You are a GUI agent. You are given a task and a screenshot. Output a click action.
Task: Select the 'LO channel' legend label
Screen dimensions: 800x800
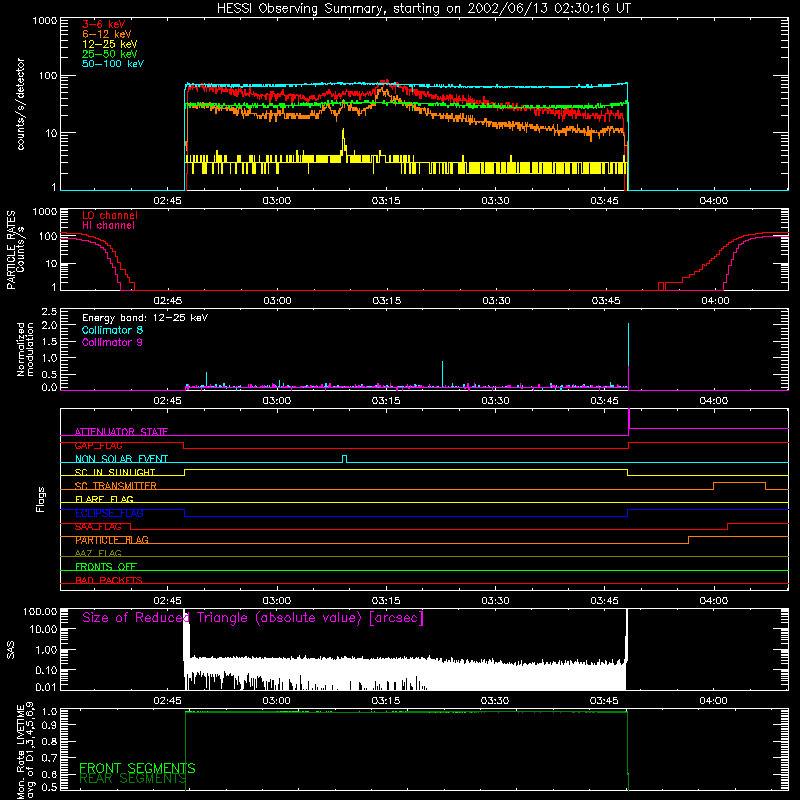click(x=110, y=215)
